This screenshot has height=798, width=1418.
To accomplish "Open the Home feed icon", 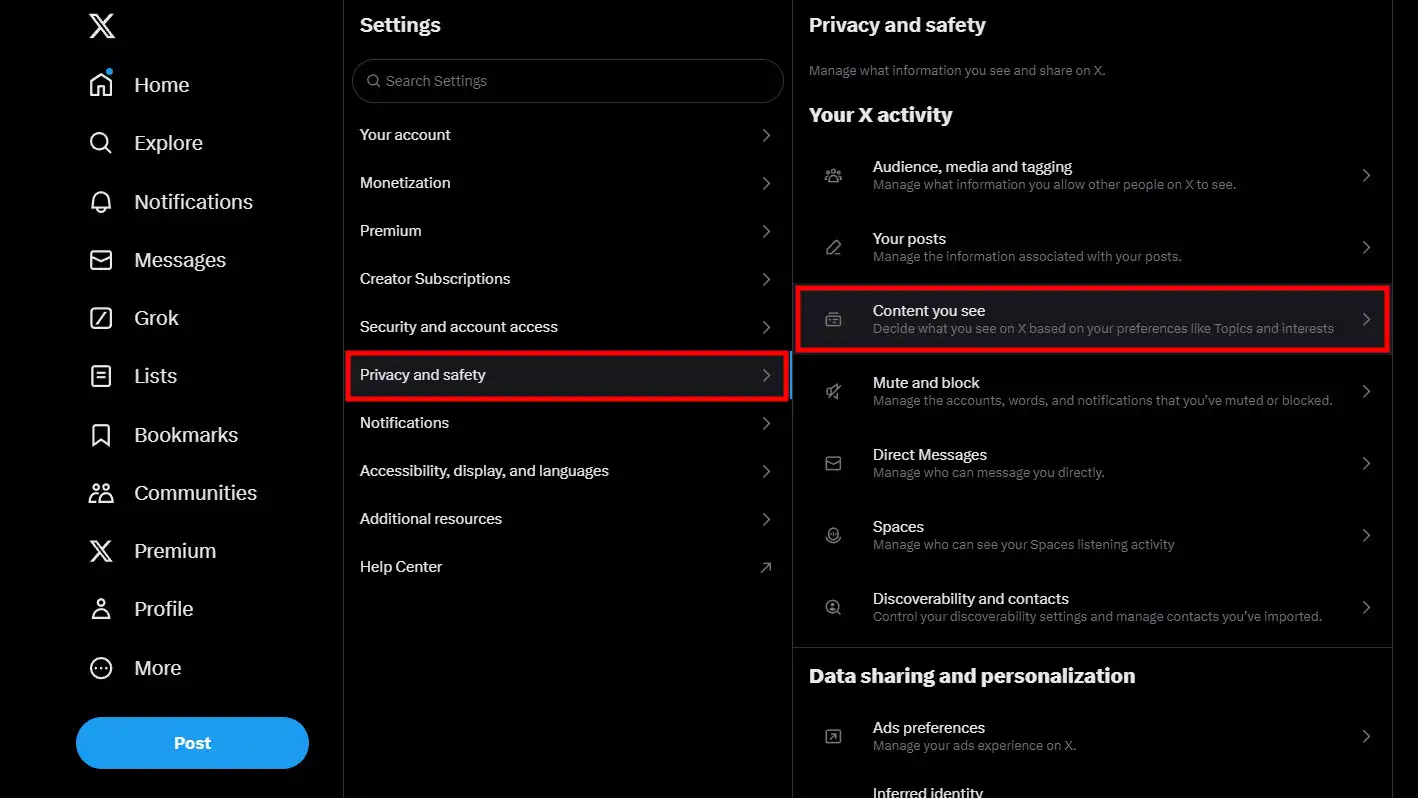I will coord(101,85).
